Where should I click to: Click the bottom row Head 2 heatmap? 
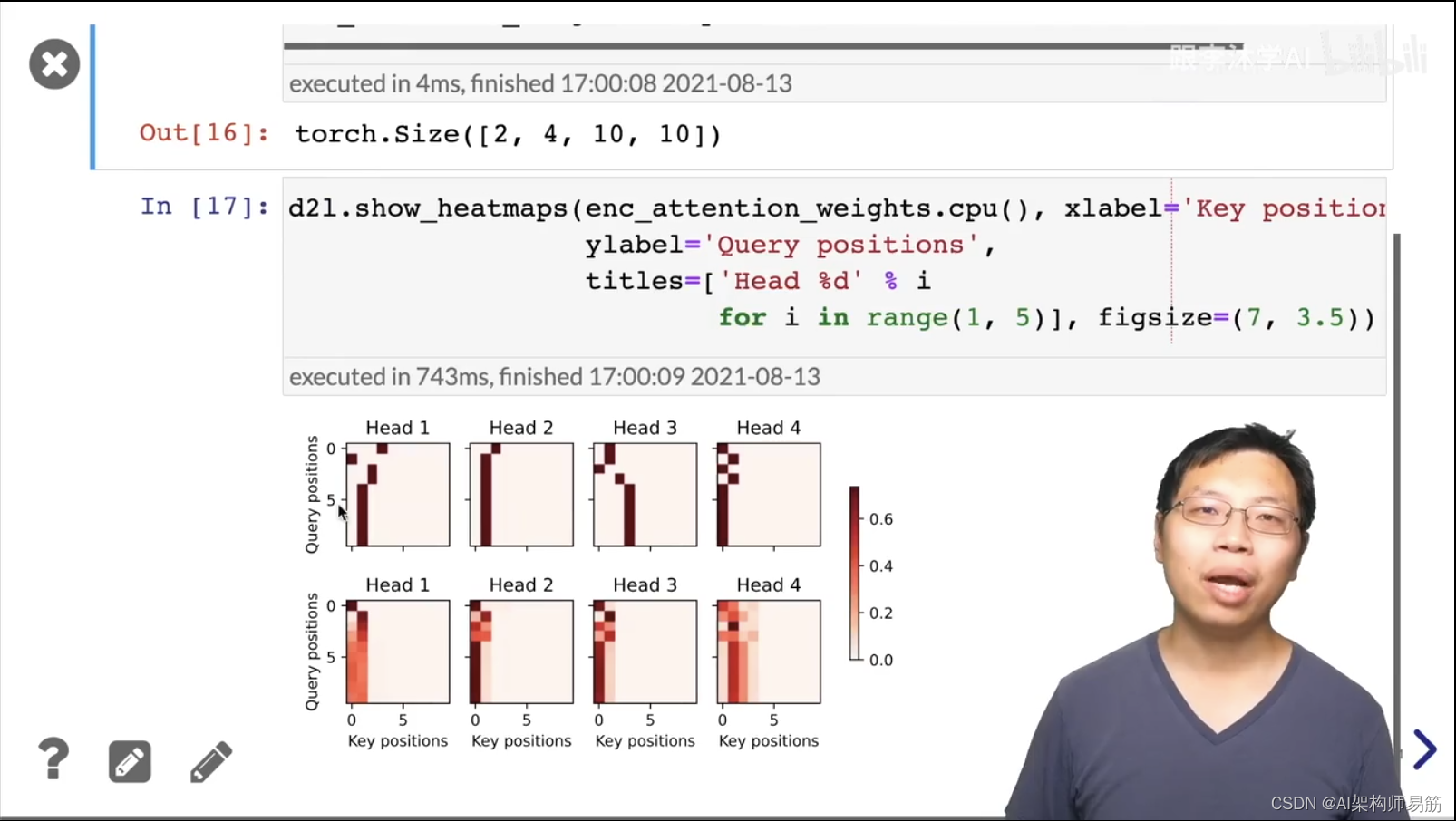tap(521, 652)
